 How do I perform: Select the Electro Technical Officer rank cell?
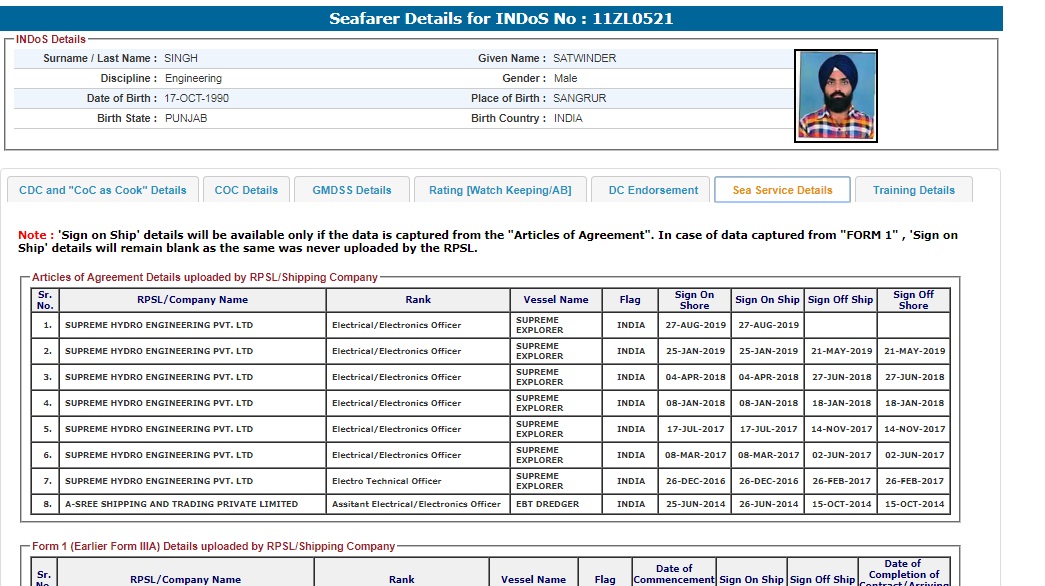click(x=386, y=481)
